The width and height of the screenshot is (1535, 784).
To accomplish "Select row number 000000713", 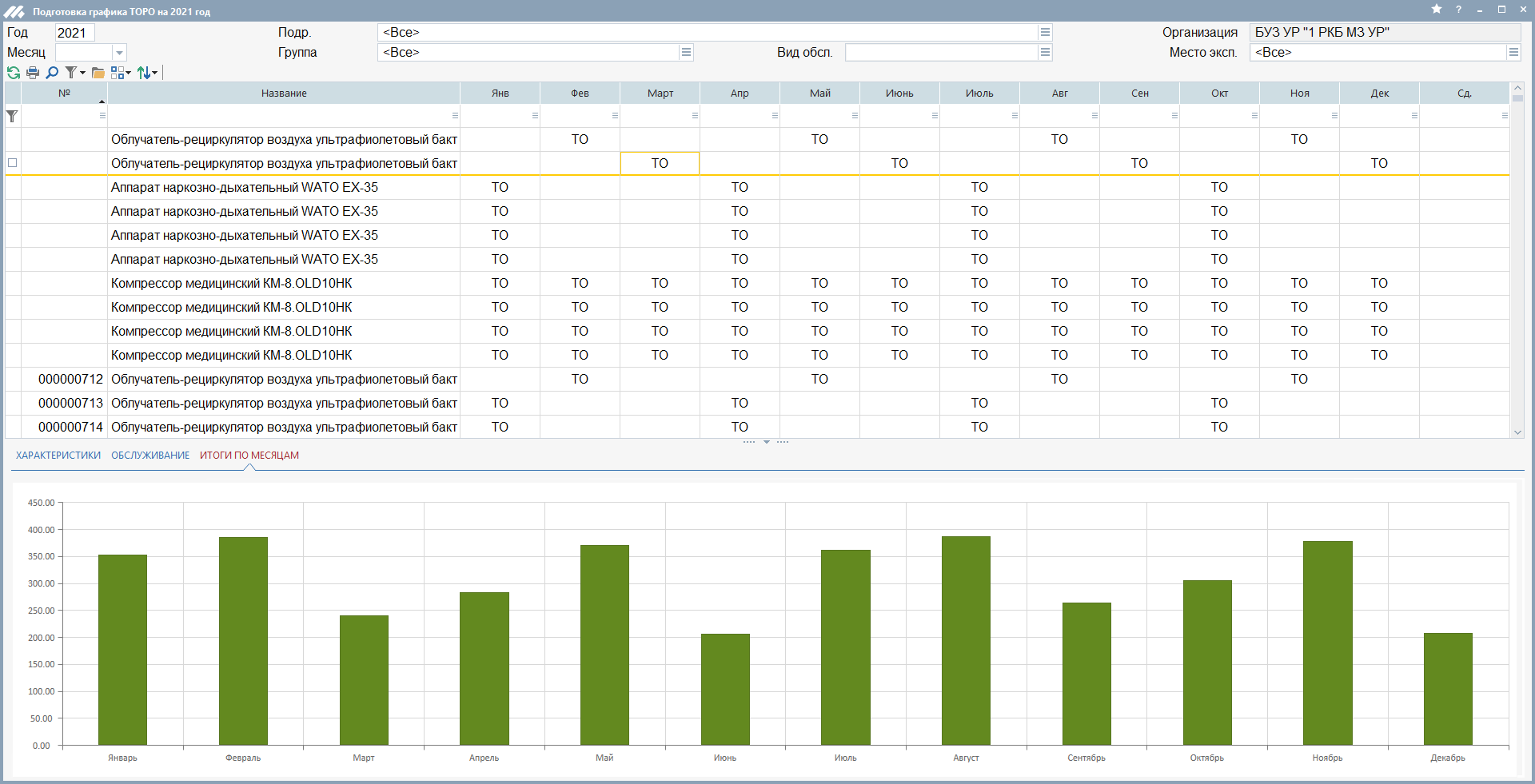I will (70, 403).
